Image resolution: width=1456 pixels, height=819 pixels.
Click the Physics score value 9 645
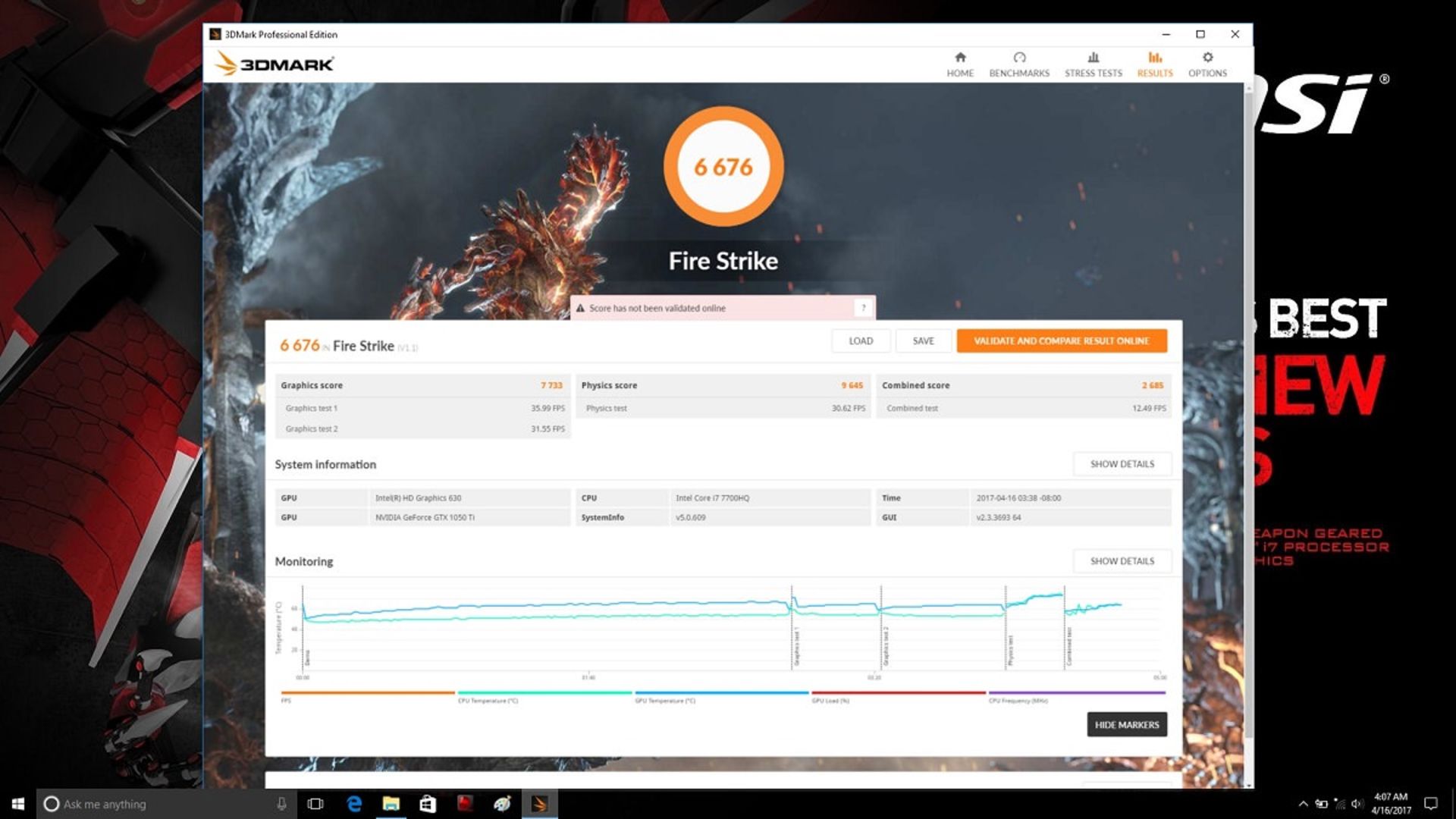(x=852, y=385)
